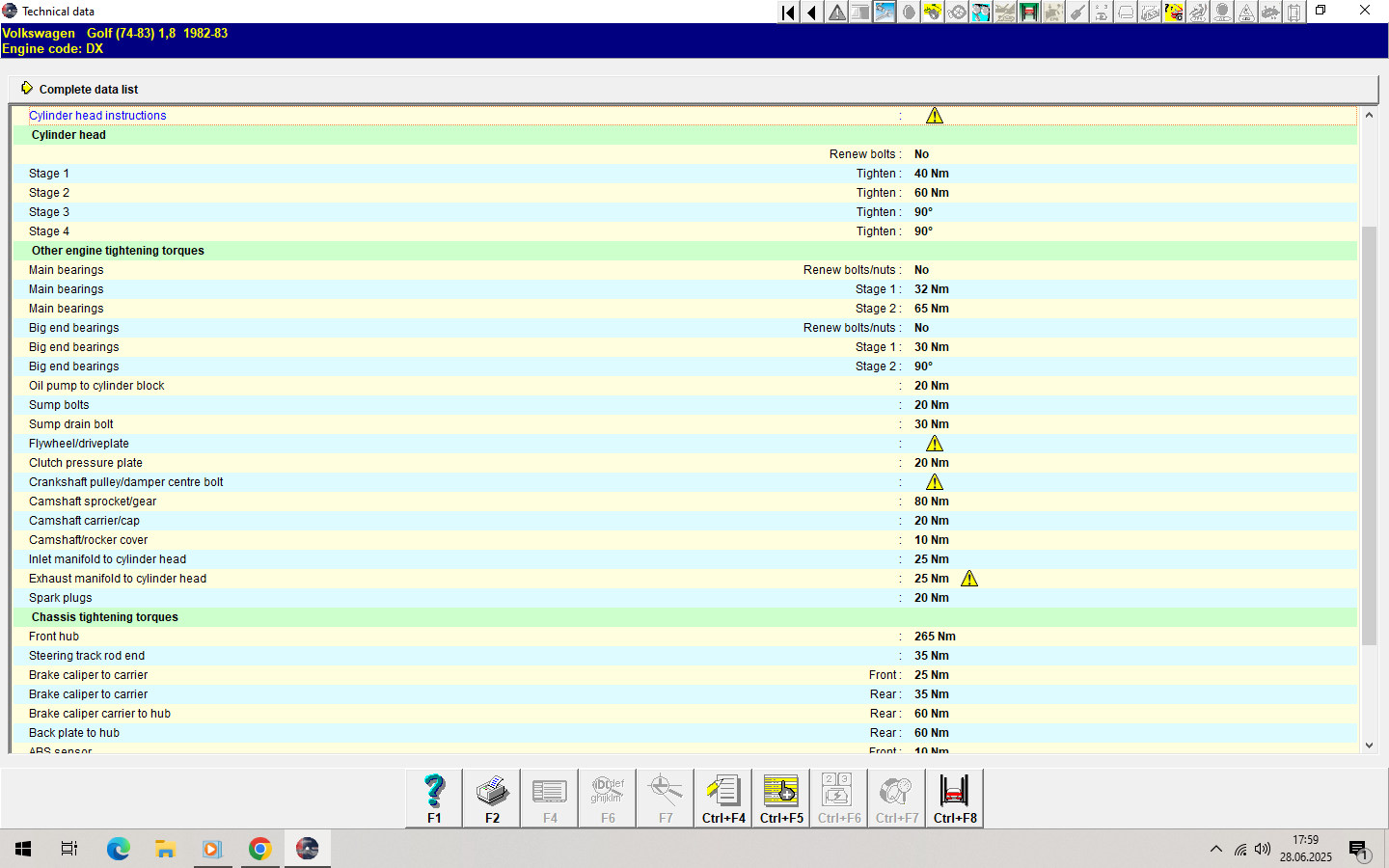
Task: Click the greyed Ctrl+F6 battery button
Action: point(839,799)
